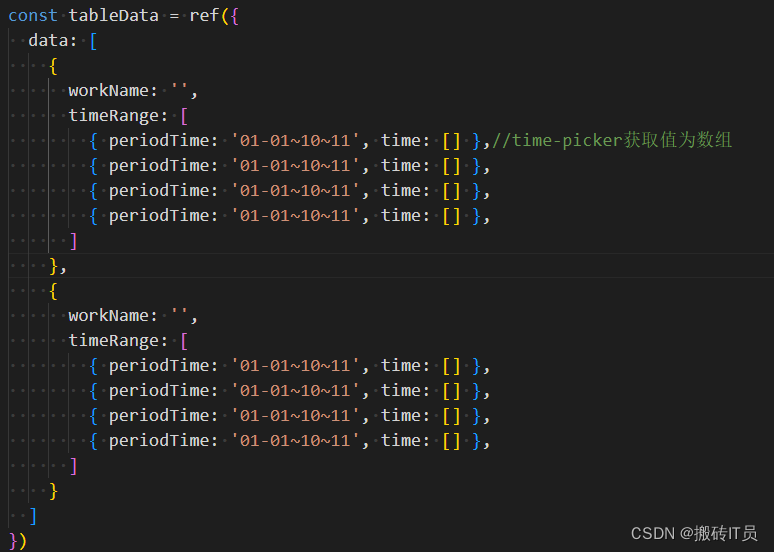Click the '//time-picker获取值为数组' comment
Viewport: 774px width, 552px height.
612,140
